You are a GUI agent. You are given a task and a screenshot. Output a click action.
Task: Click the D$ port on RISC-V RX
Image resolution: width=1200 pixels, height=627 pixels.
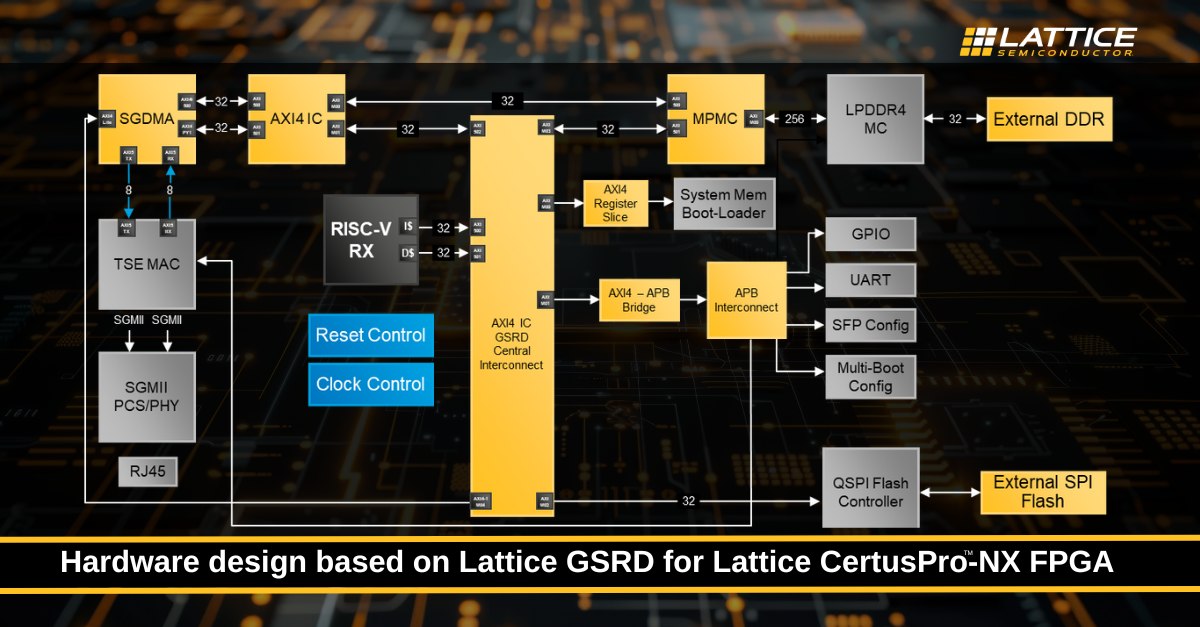pos(408,253)
